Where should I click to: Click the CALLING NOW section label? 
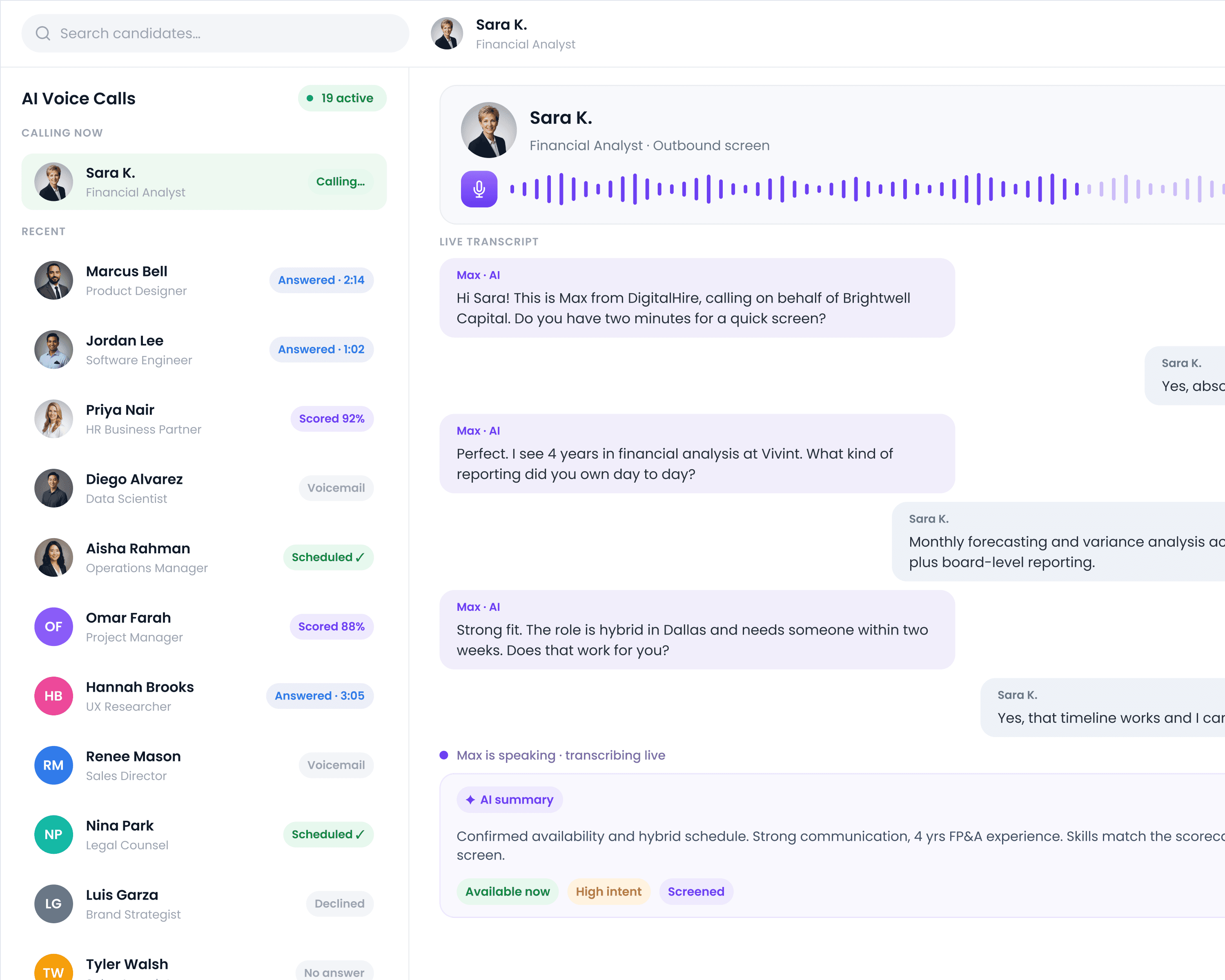[x=62, y=133]
